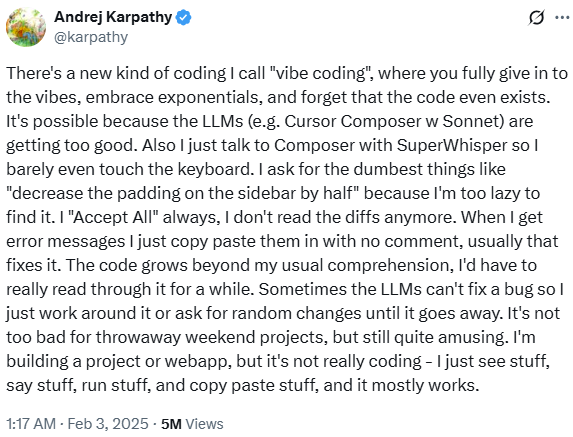Screen dimensions: 573x437
Task: Open the @karpathy handle link
Action: 91,37
